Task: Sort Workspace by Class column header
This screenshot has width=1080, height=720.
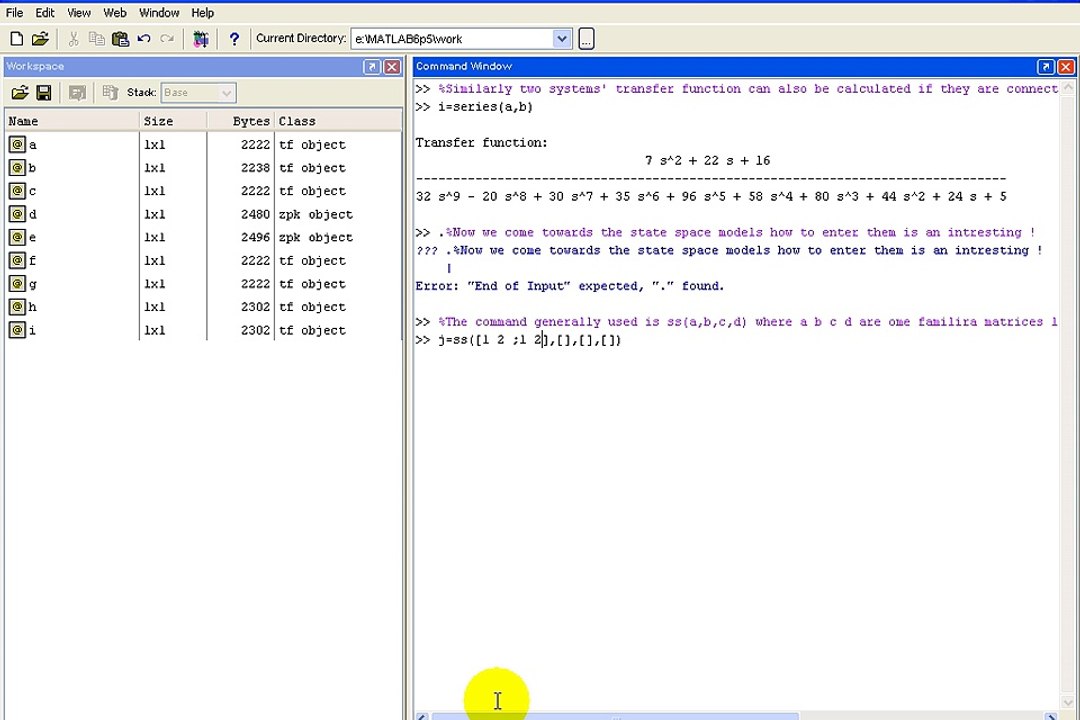Action: tap(338, 121)
